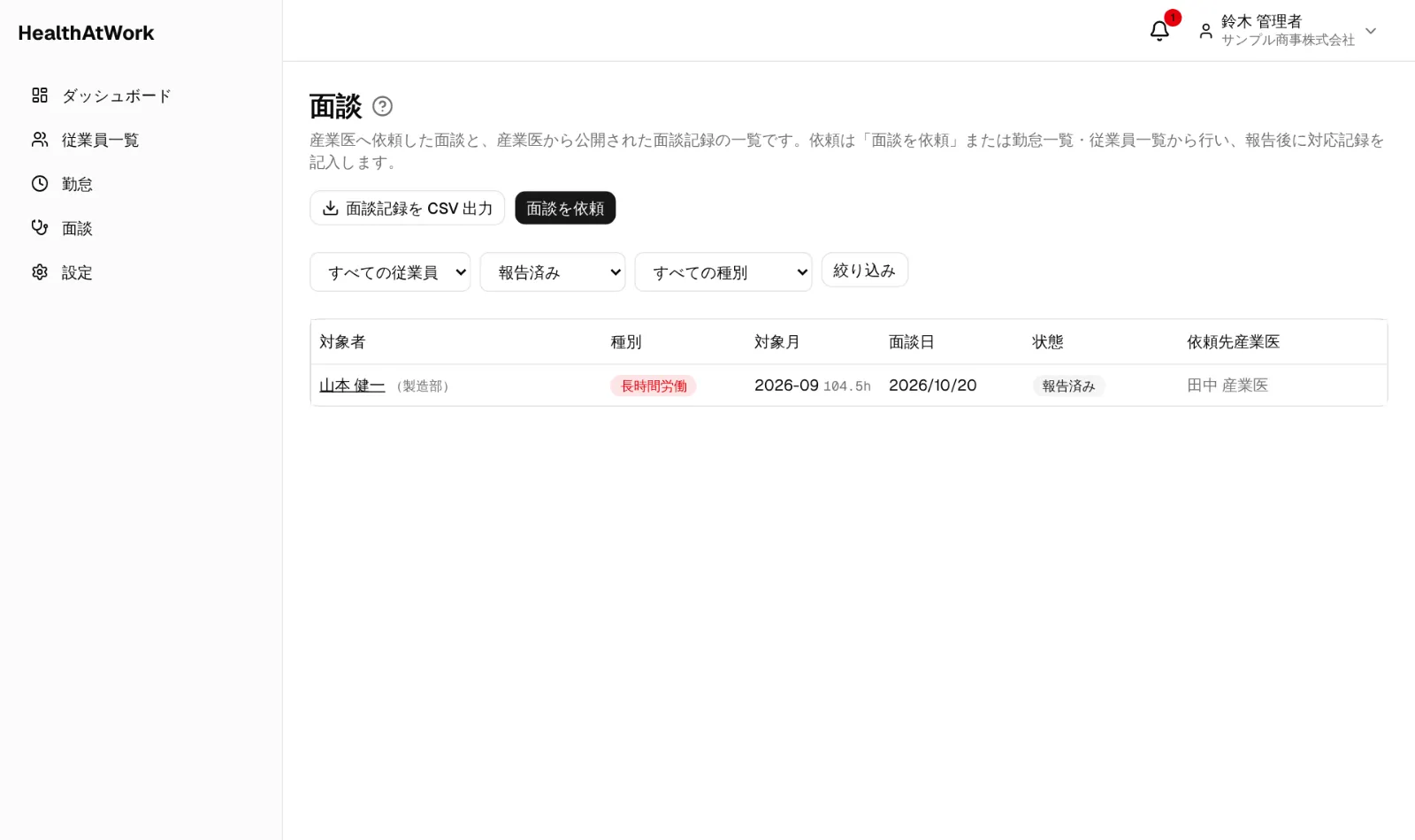Click the (製造部) department label

click(x=423, y=386)
